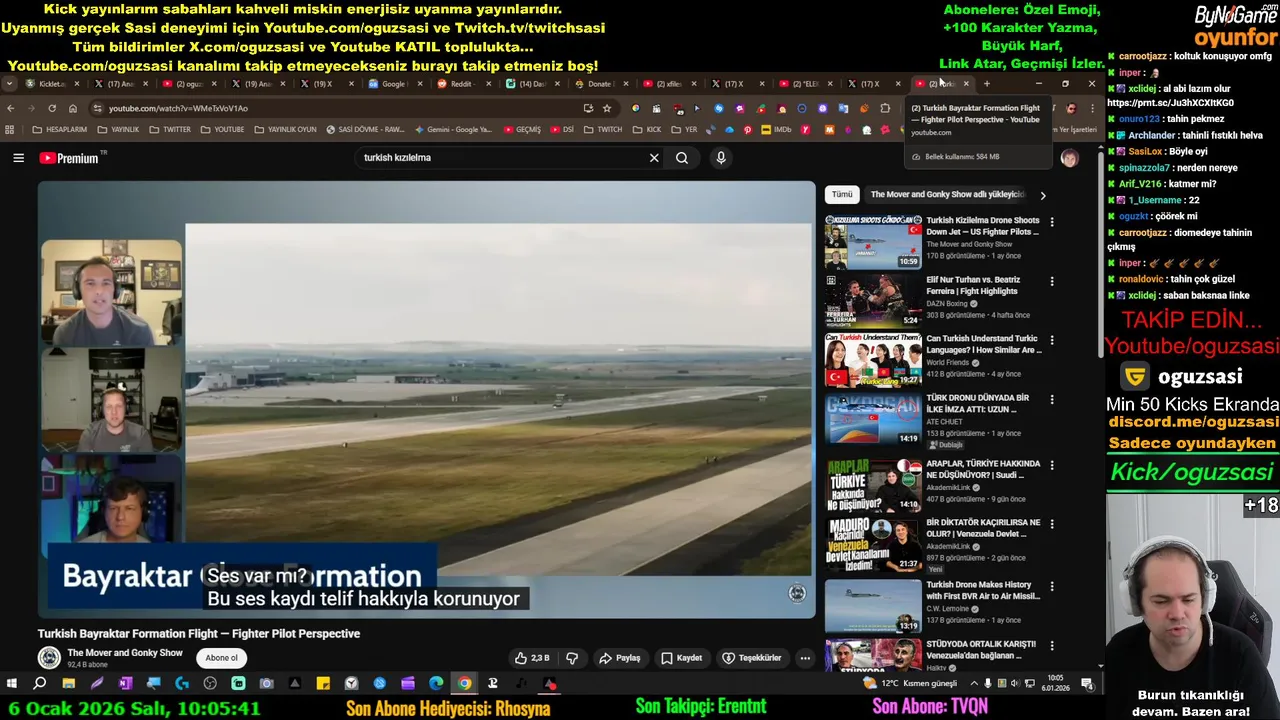Bookmark this page with the star icon
1280x720 pixels.
(x=606, y=108)
